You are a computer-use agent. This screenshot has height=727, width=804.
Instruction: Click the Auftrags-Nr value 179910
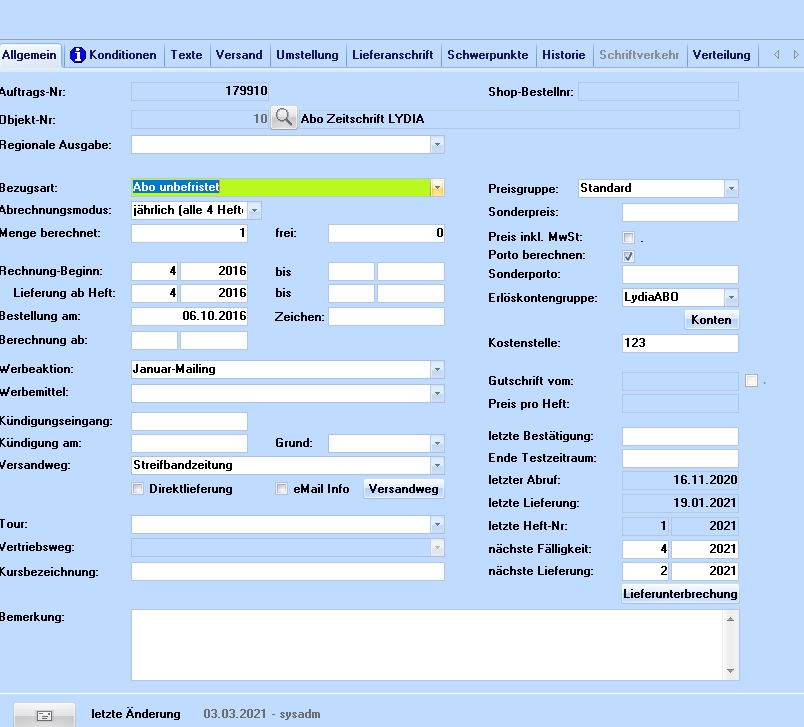246,91
